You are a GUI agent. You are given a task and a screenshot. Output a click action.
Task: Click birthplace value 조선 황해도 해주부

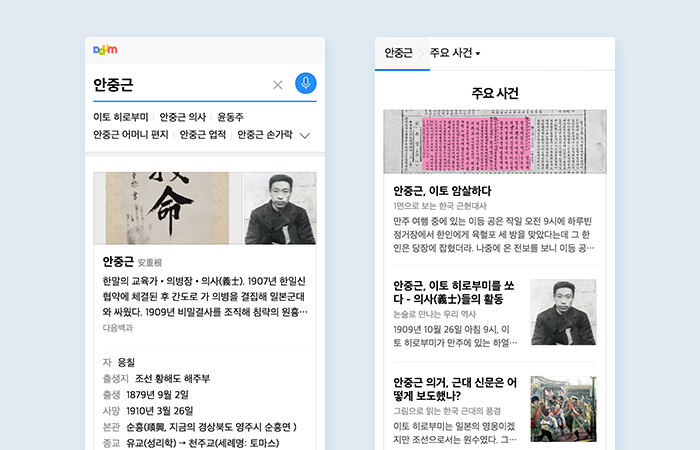point(172,379)
